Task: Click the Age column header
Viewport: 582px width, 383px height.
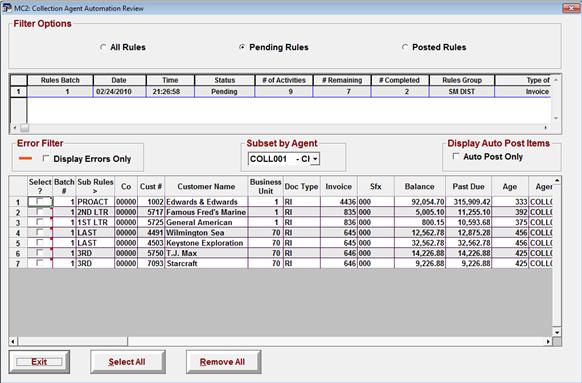Action: click(510, 186)
